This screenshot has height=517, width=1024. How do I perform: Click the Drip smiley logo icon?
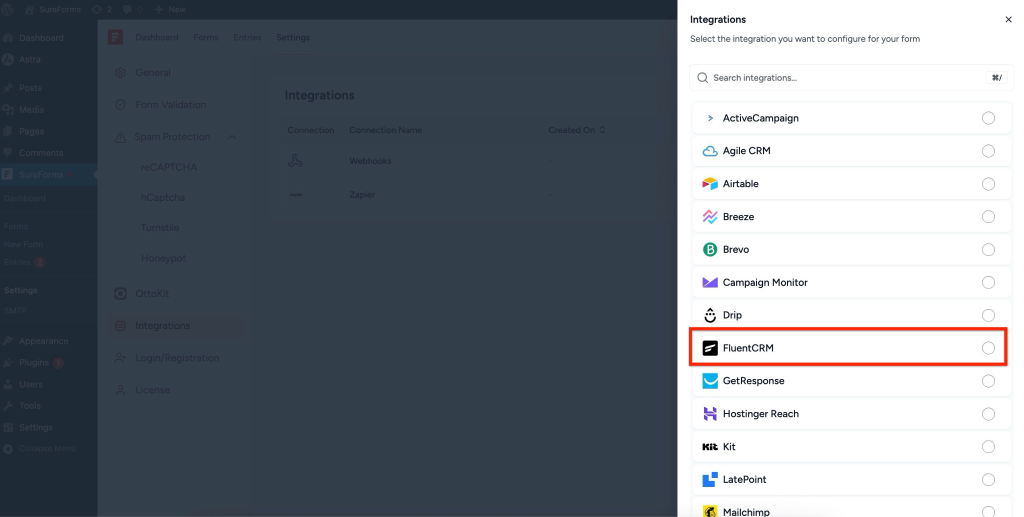(x=710, y=315)
